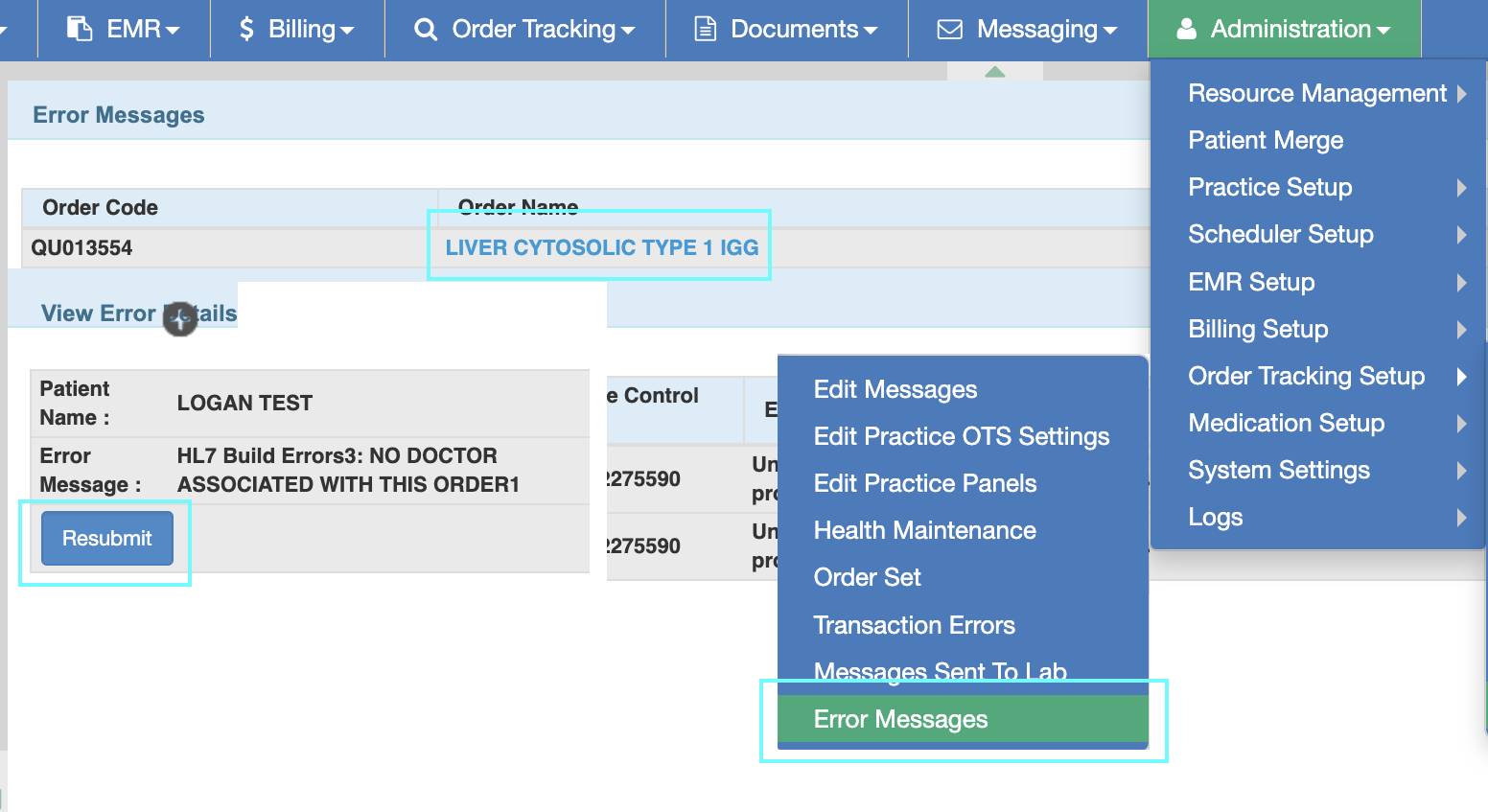The width and height of the screenshot is (1488, 812).
Task: Click the Documents page icon
Action: coord(706,29)
